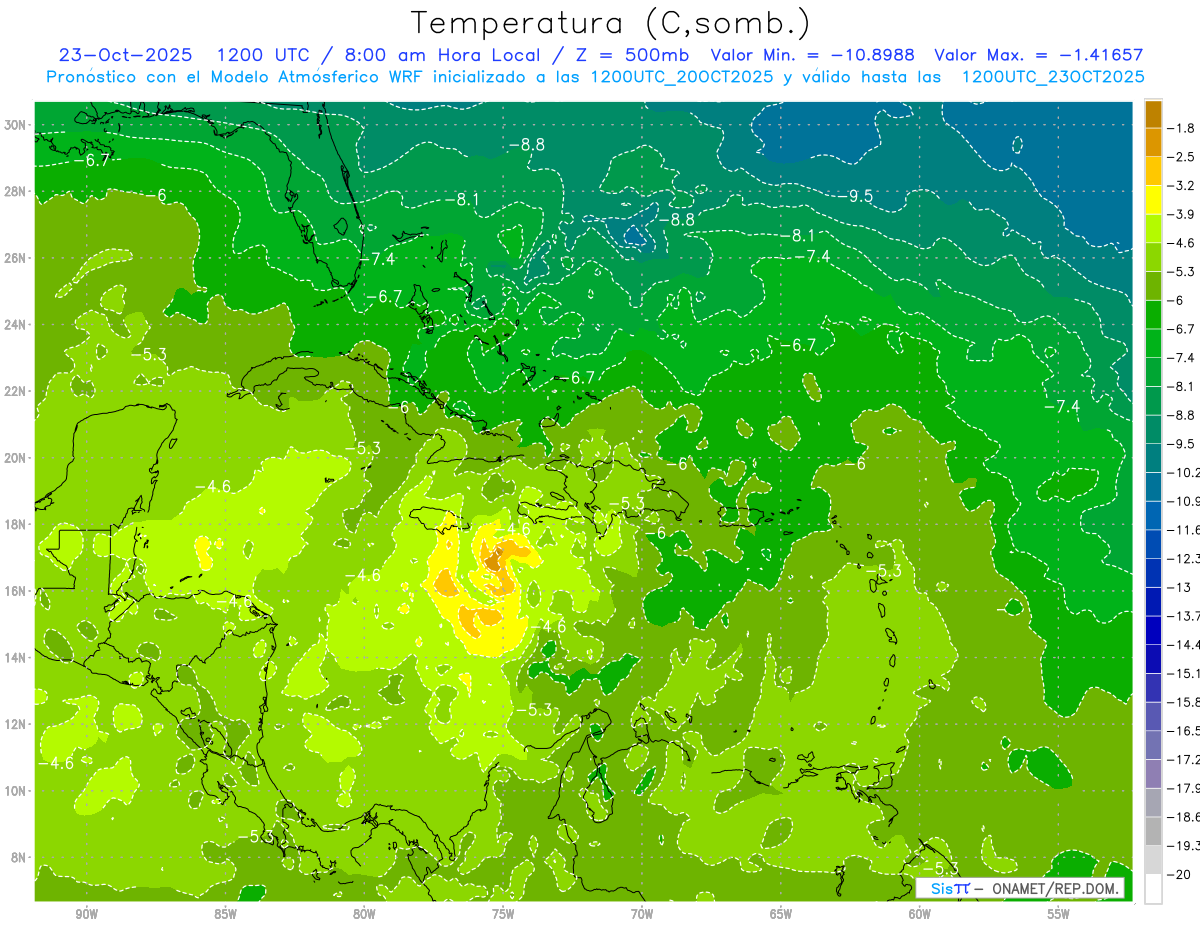Select the dark orange legend swatch above -1.8
Image resolution: width=1200 pixels, height=927 pixels.
(1153, 114)
